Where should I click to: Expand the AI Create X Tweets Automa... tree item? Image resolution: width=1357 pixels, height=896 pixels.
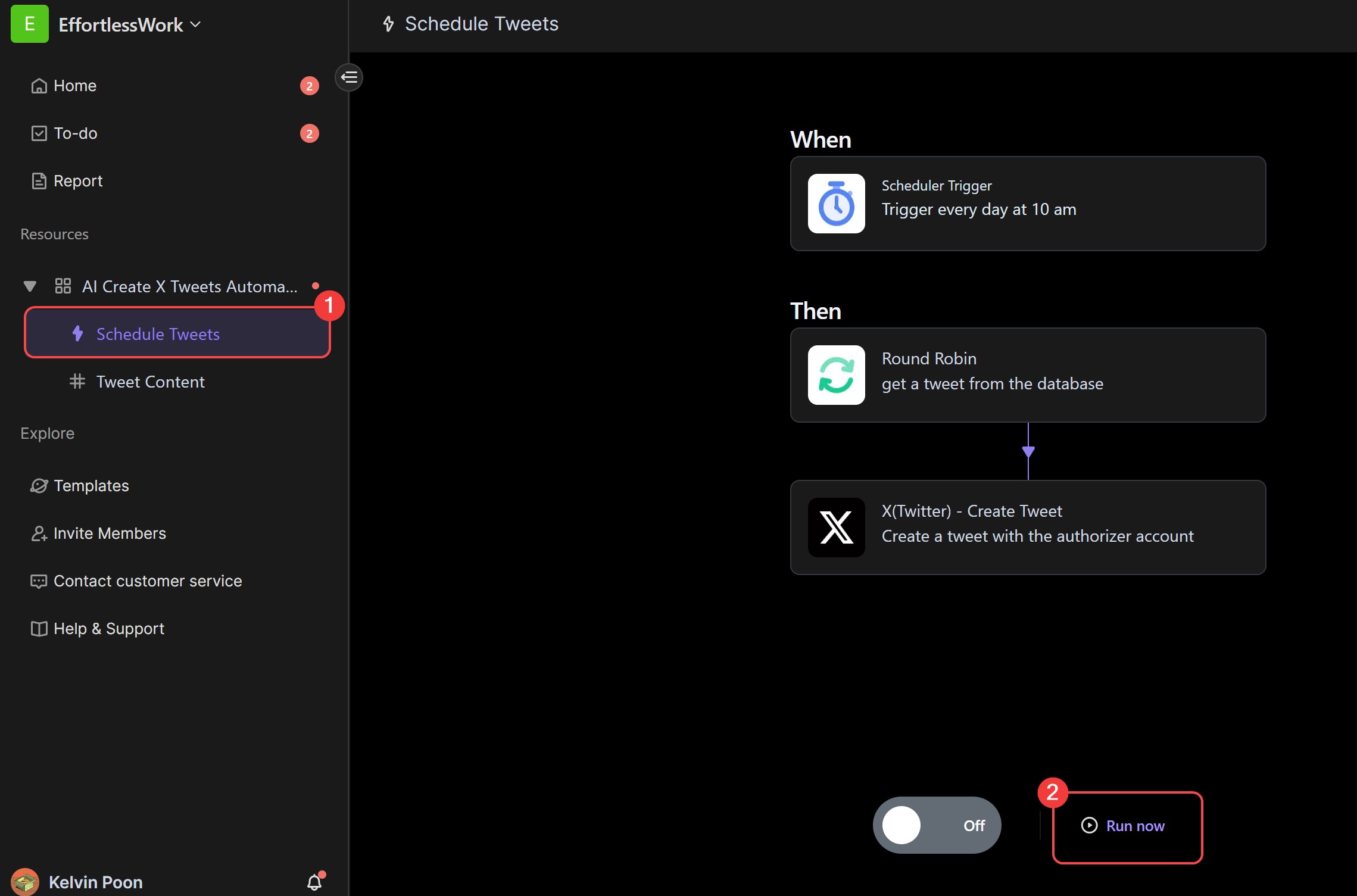click(29, 285)
